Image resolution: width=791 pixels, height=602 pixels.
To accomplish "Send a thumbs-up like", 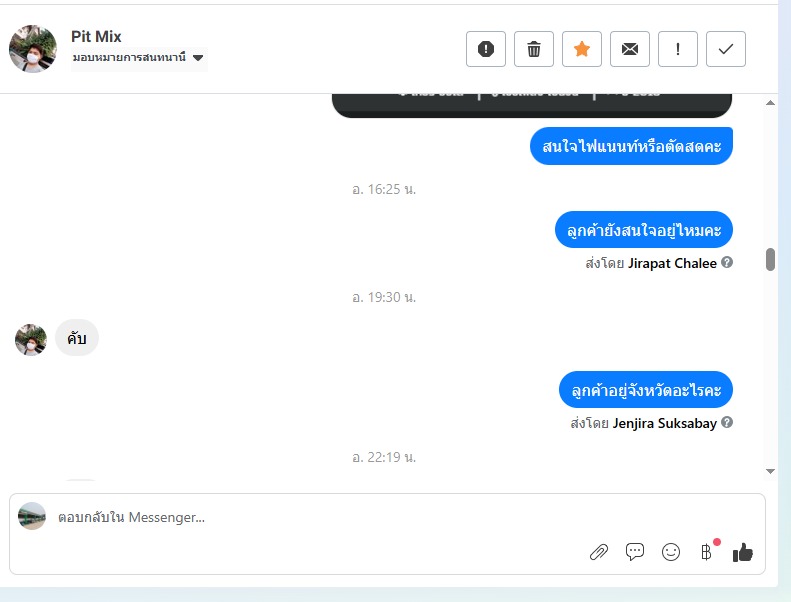I will [743, 553].
